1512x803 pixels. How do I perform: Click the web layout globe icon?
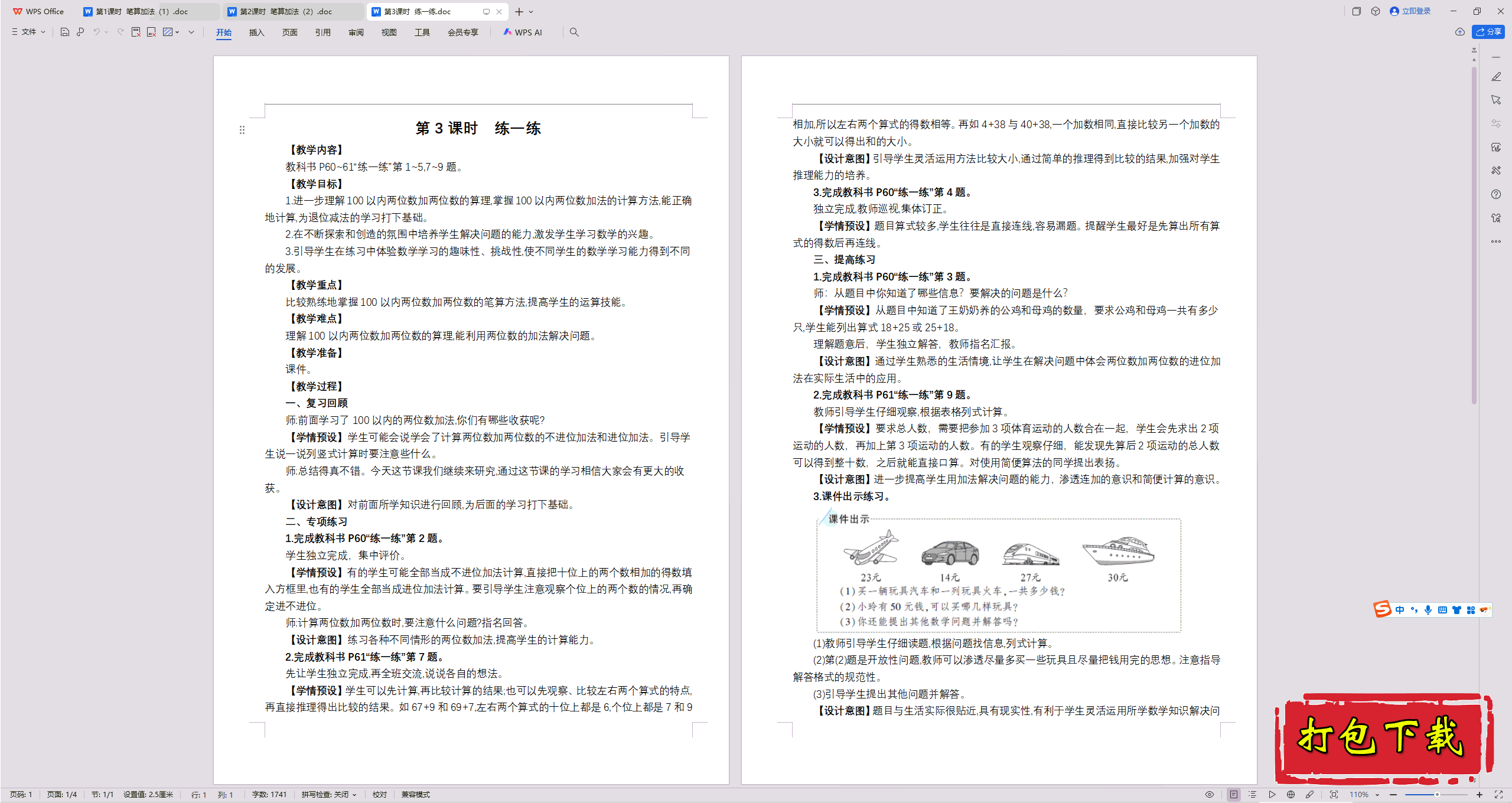1291,795
